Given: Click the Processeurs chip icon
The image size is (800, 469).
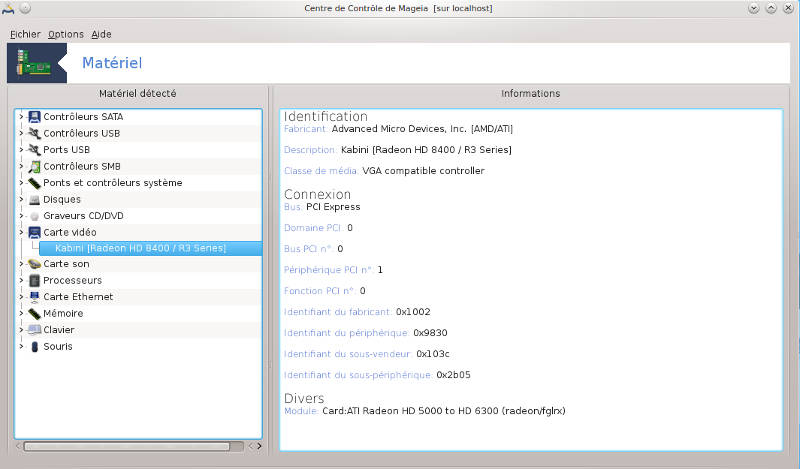Looking at the screenshot, I should pyautogui.click(x=34, y=280).
